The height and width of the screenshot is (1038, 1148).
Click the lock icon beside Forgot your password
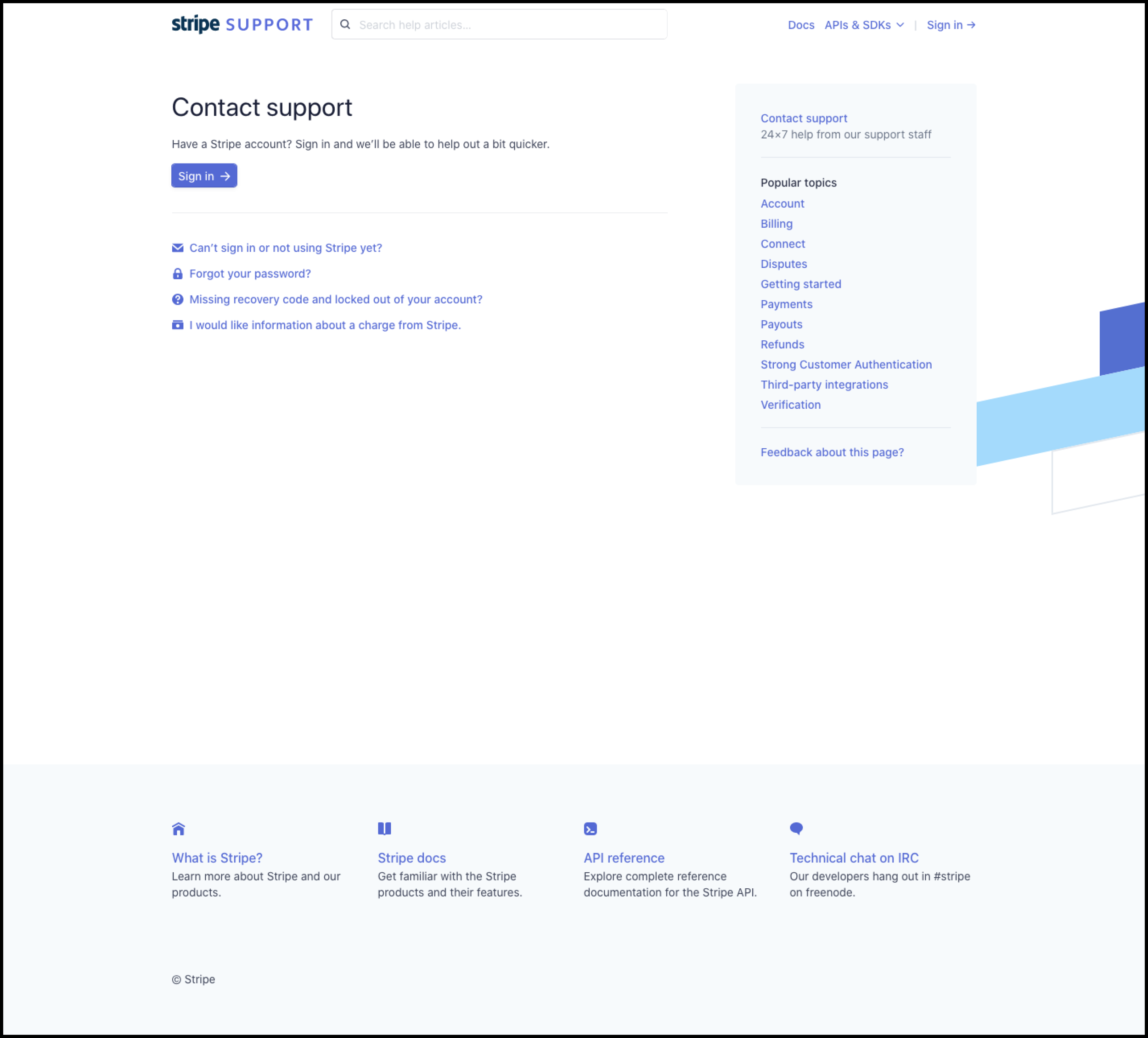click(178, 274)
